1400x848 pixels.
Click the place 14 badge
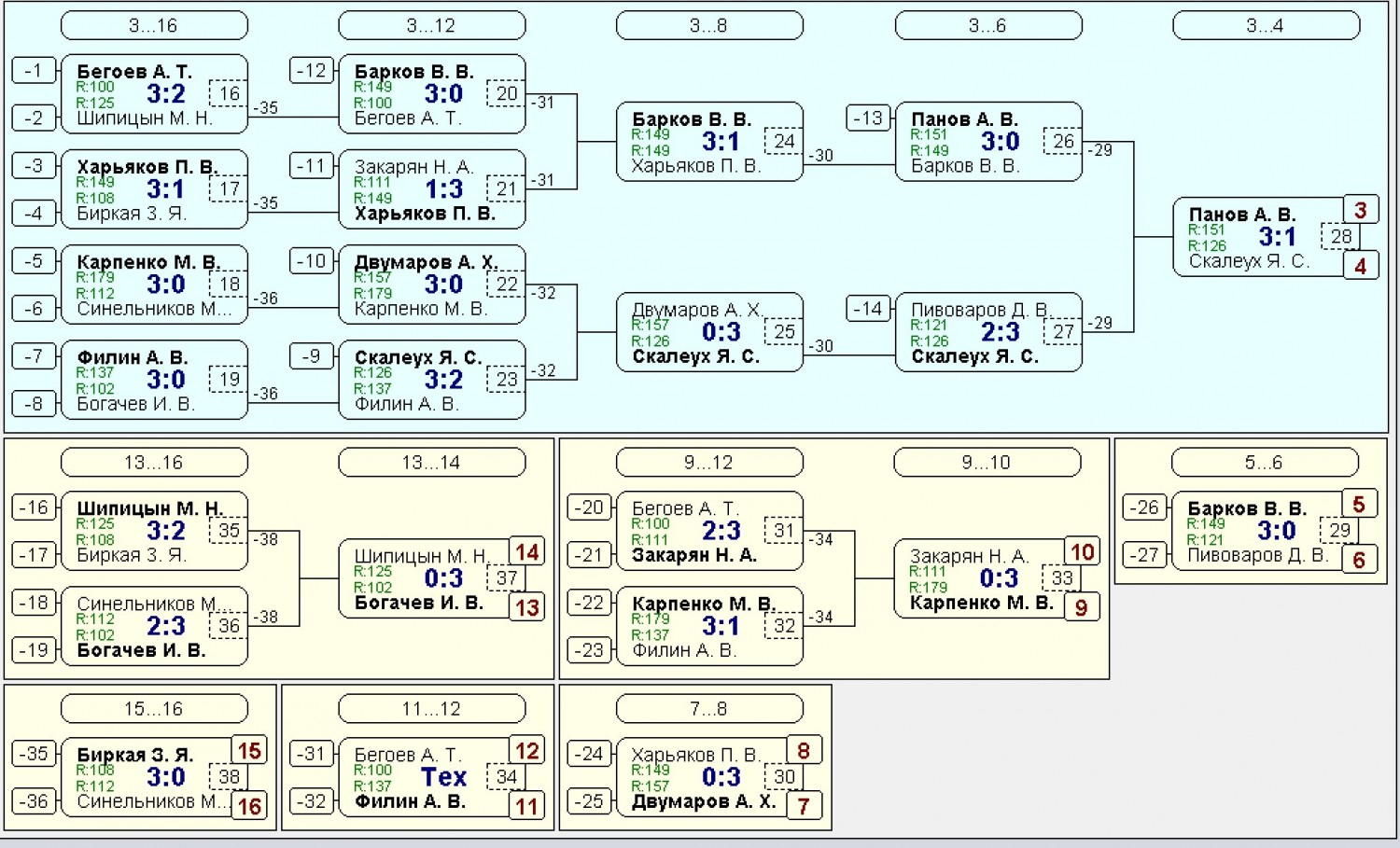[527, 551]
